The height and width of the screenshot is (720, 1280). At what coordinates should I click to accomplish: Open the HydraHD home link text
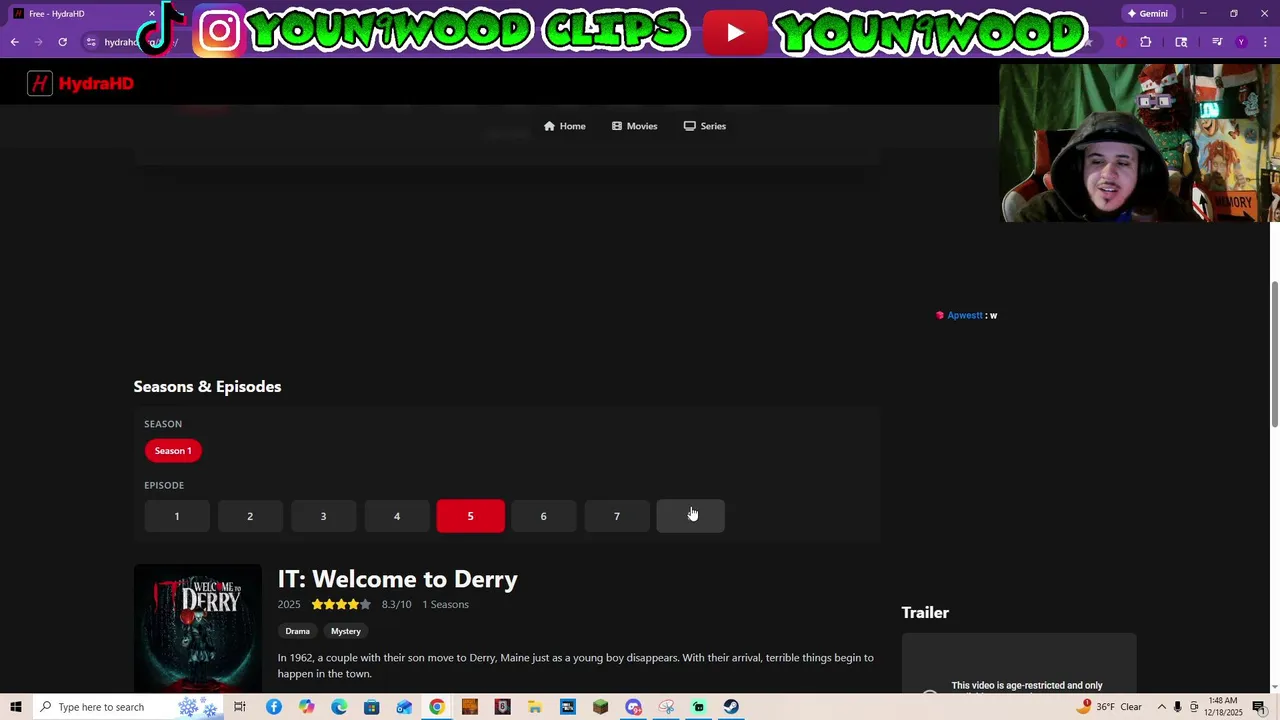pyautogui.click(x=96, y=84)
